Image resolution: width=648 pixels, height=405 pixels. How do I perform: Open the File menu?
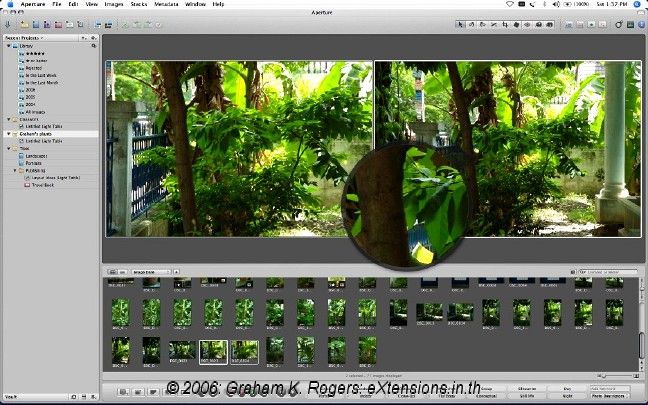pyautogui.click(x=57, y=4)
